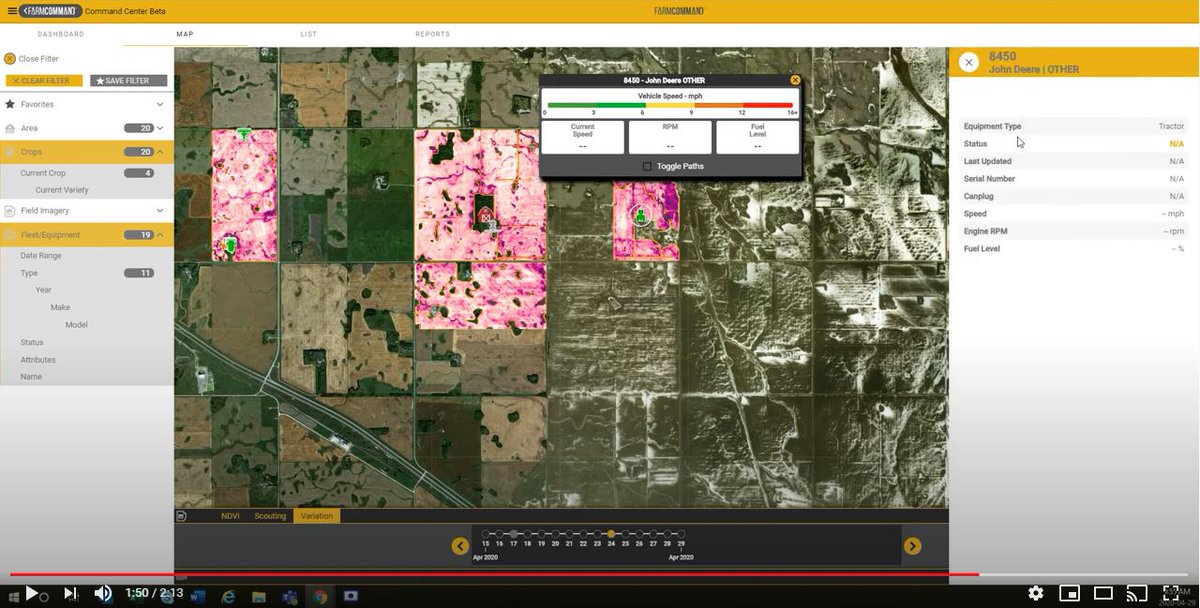The height and width of the screenshot is (608, 1200).
Task: Switch to the Reports tab
Action: coord(433,34)
